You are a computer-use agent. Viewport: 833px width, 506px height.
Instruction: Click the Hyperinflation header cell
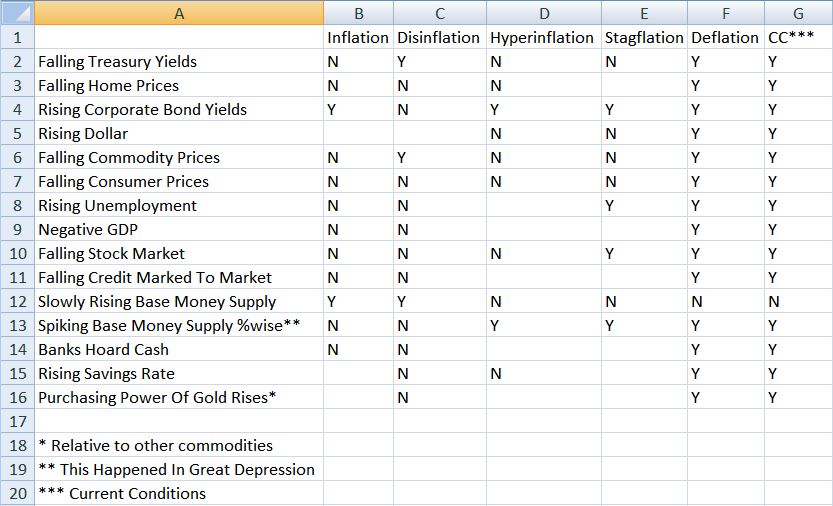point(544,37)
